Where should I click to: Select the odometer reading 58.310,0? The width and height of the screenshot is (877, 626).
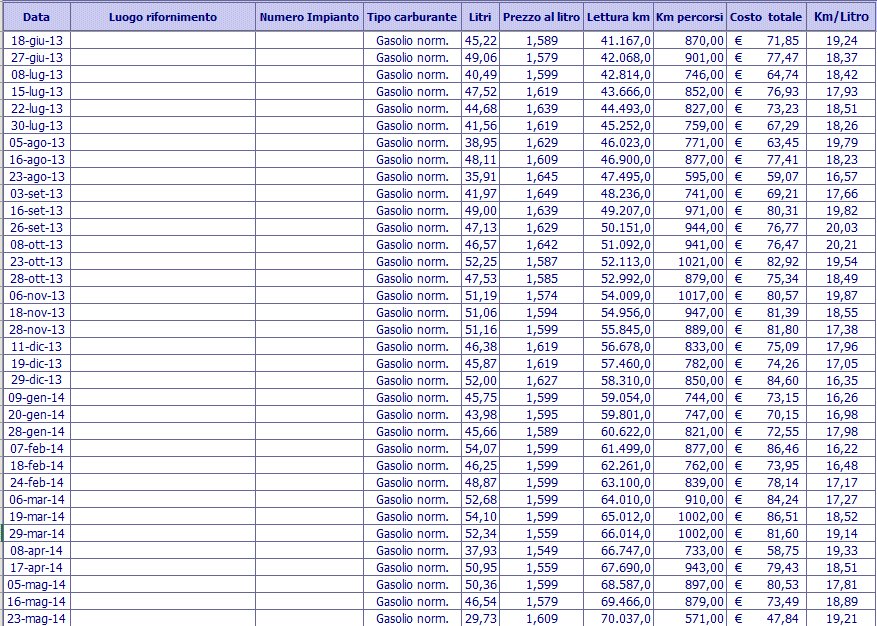[x=618, y=380]
